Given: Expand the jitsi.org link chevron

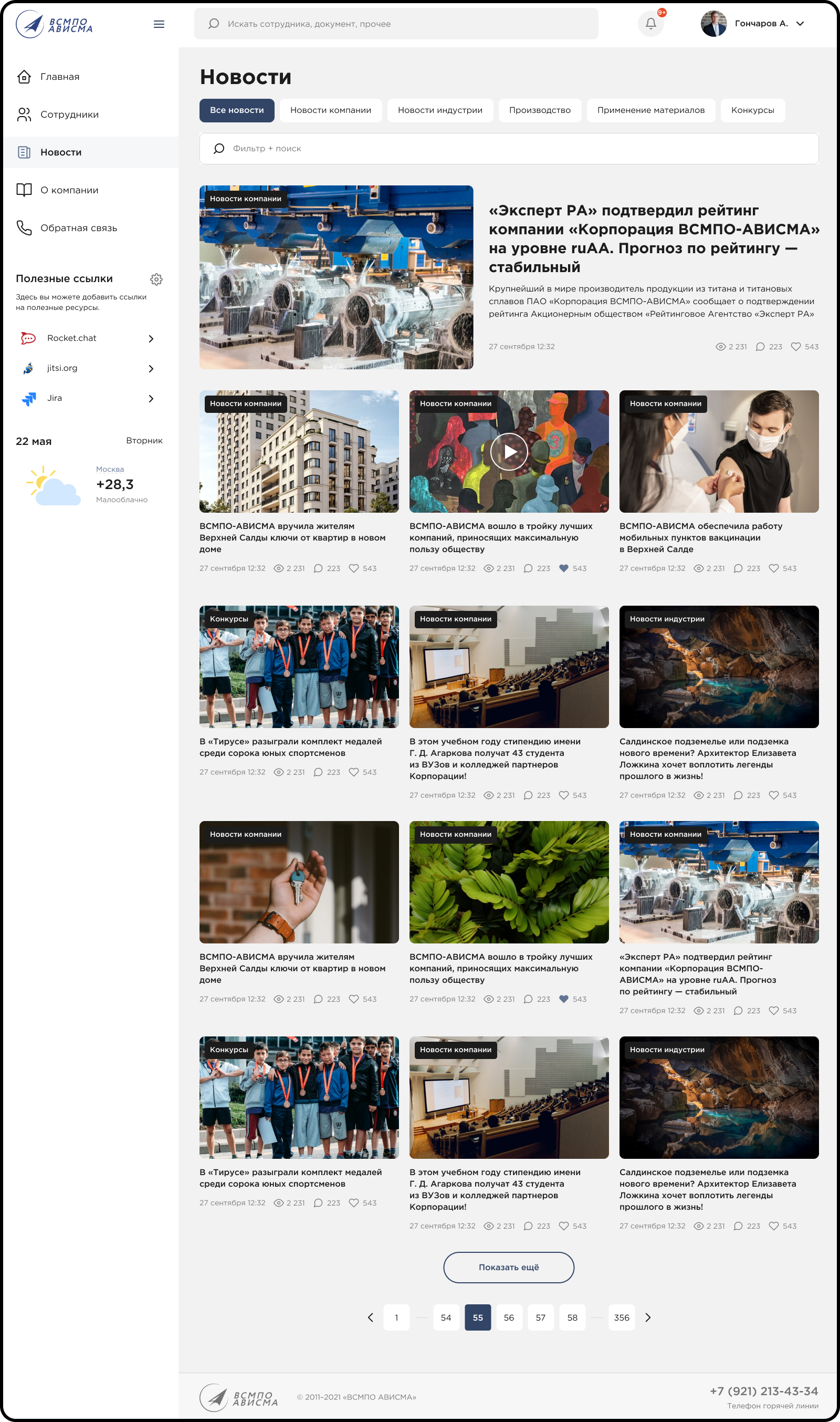Looking at the screenshot, I should click(x=151, y=369).
